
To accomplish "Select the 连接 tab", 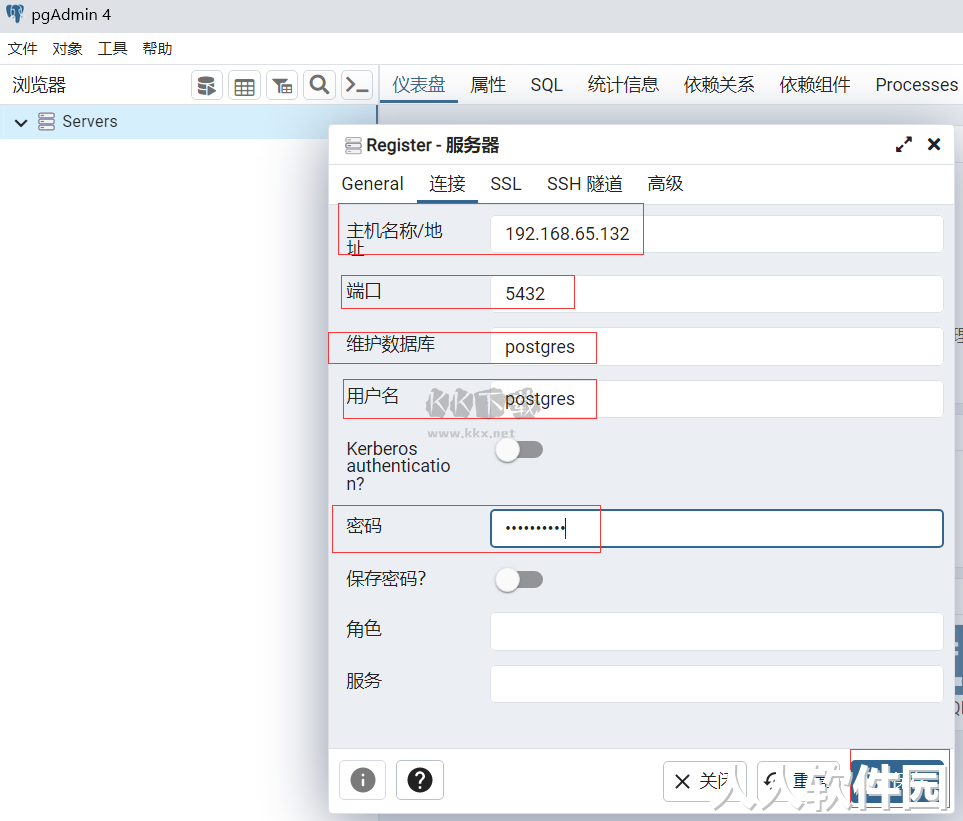I will coord(447,184).
